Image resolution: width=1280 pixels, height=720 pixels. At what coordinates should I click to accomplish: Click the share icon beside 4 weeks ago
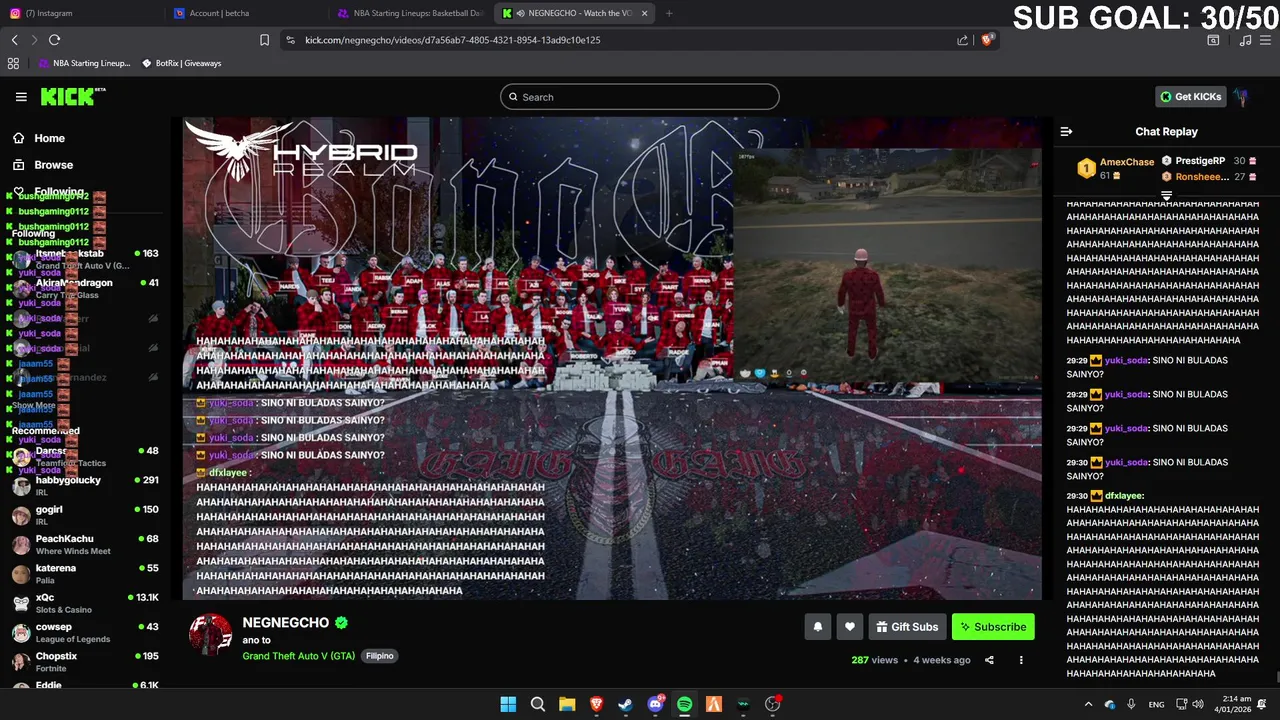click(x=989, y=660)
